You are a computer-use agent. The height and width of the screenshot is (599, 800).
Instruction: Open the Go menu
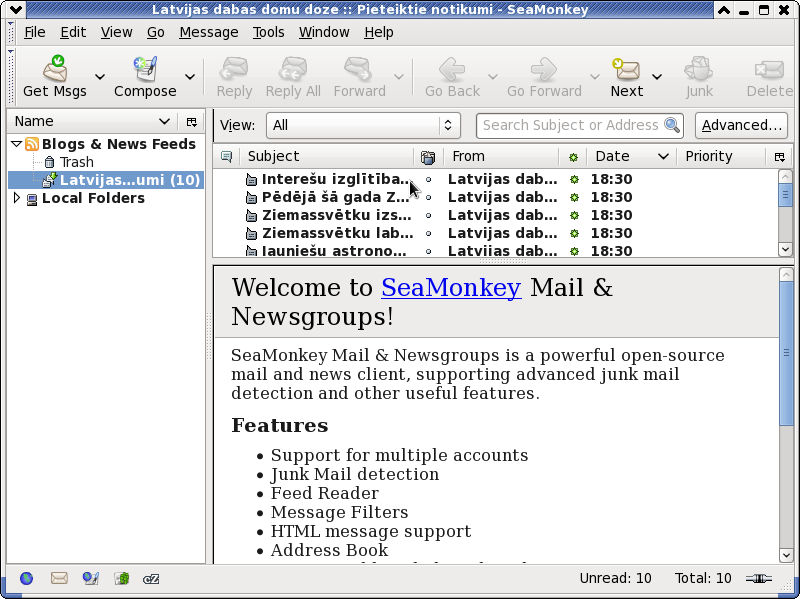pos(156,32)
